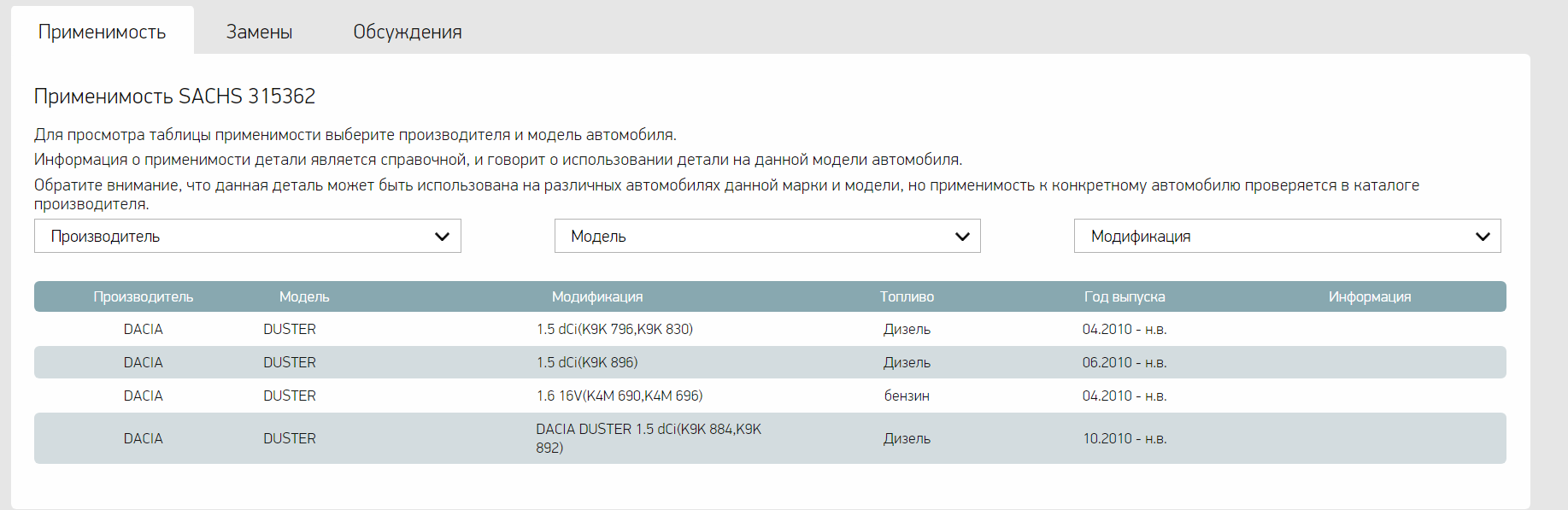Open the Производитель dropdown
Image resolution: width=1568 pixels, height=510 pixels.
[x=248, y=236]
